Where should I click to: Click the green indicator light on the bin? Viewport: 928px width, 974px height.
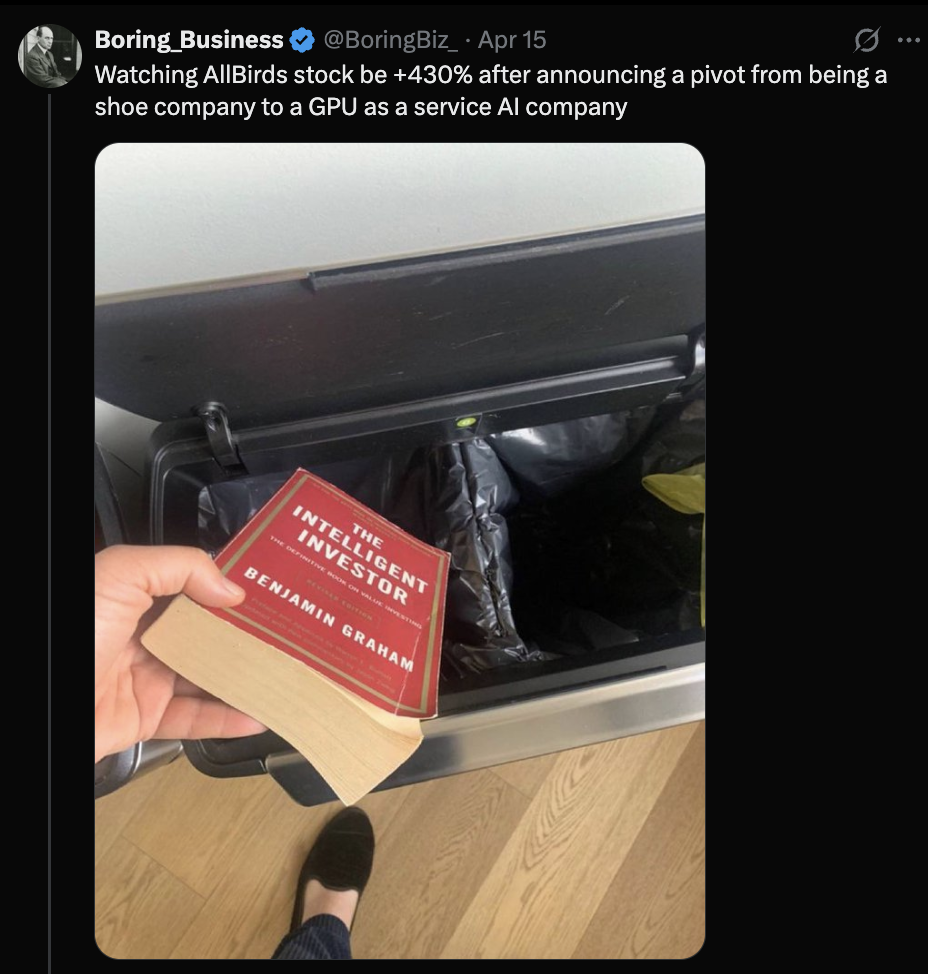pyautogui.click(x=466, y=422)
